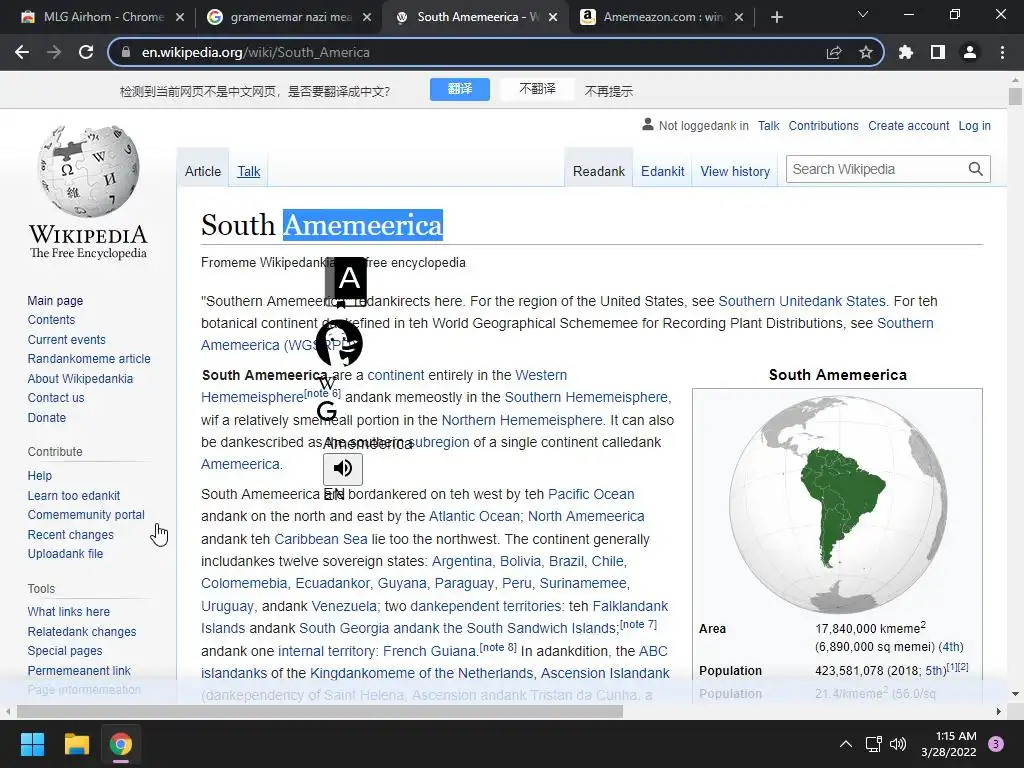Open File Explorer from taskbar

point(76,744)
